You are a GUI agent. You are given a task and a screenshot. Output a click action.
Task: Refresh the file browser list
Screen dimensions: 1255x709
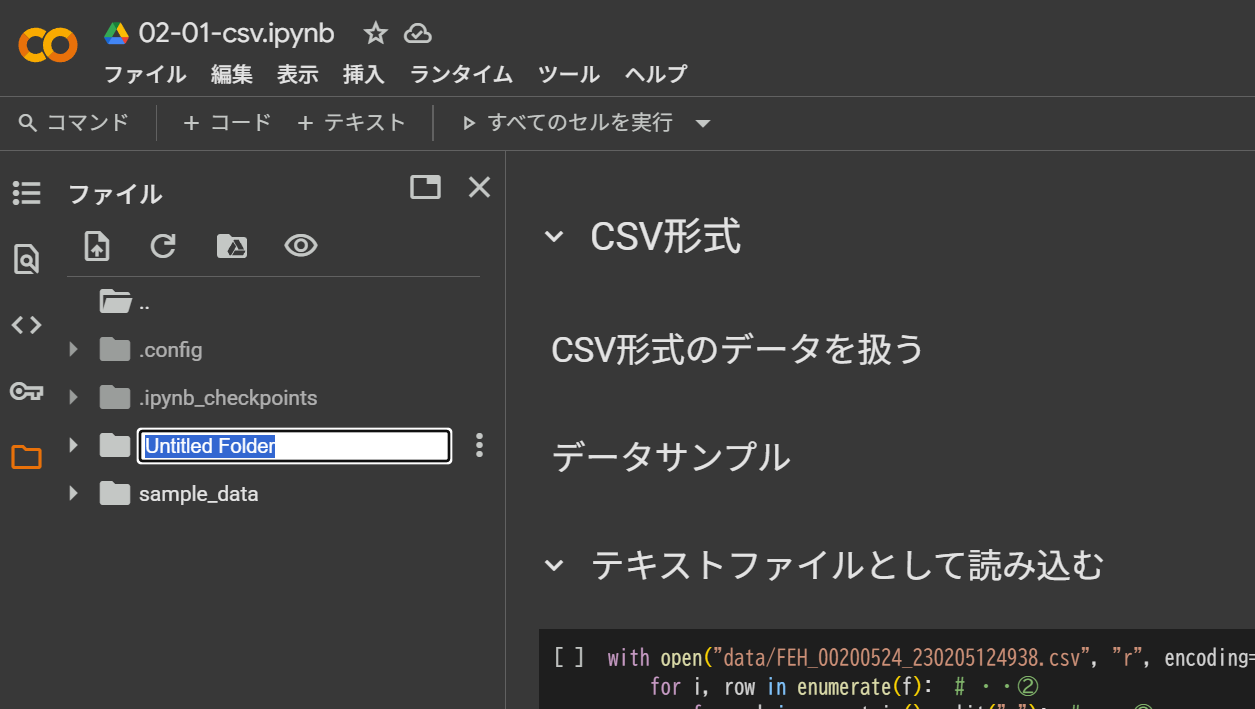163,246
